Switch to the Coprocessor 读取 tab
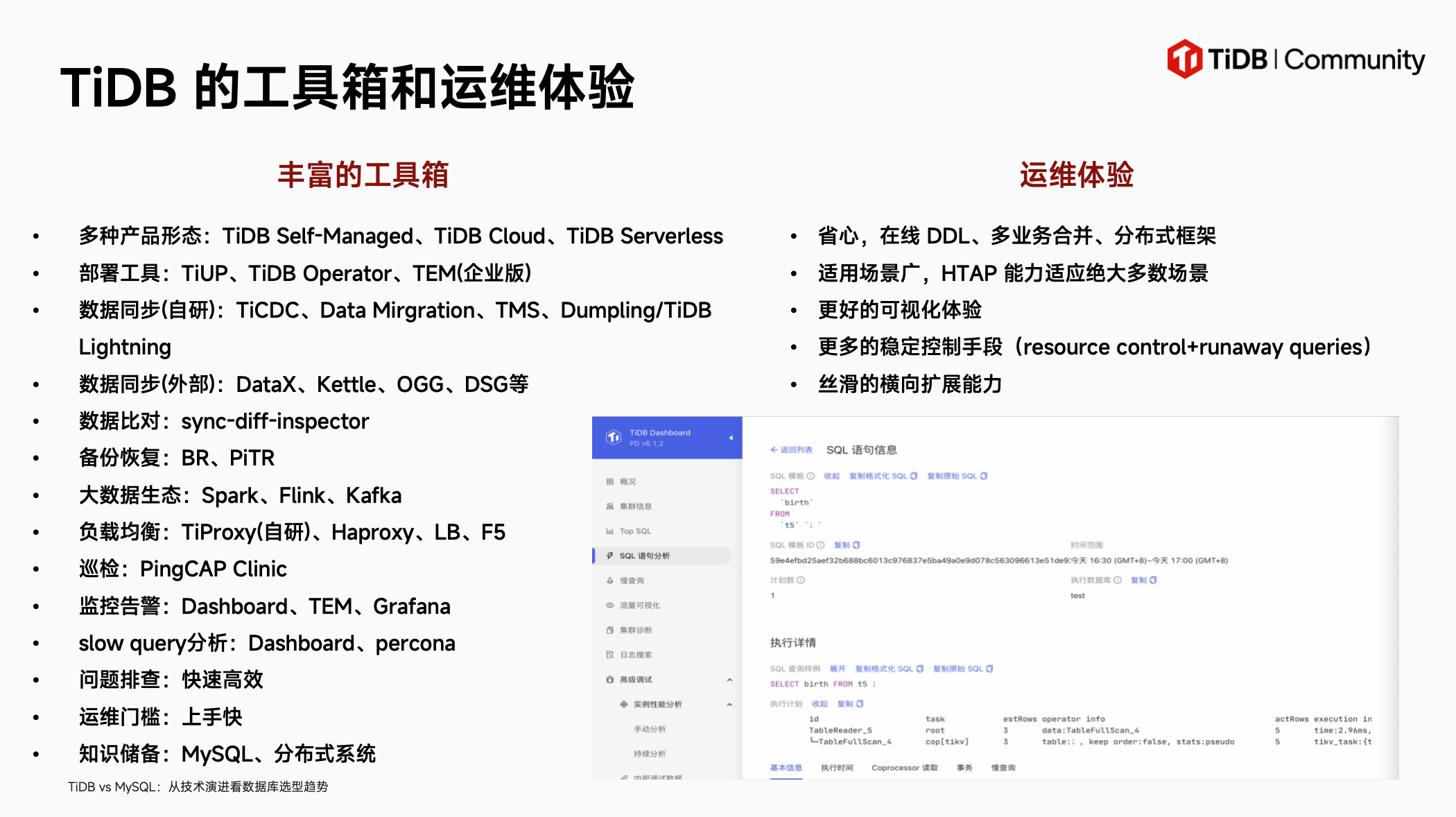This screenshot has height=817, width=1456. [x=904, y=768]
